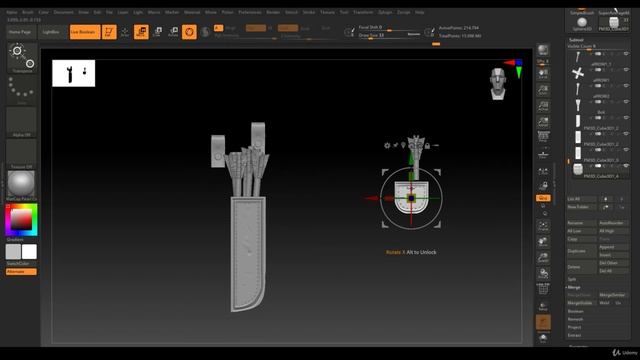Open the stroke type selector
Image resolution: width=640 pixels, height=360 pixels.
22,90
